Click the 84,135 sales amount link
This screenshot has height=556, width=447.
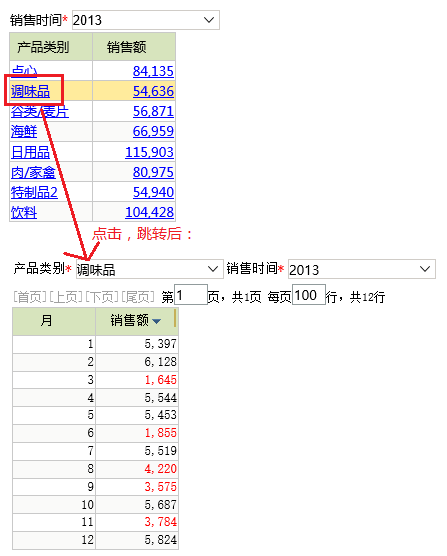point(153,71)
